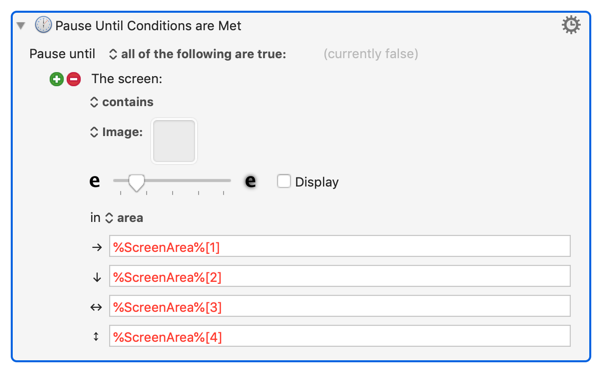Click the blurry 'e' icon right of the slider

point(250,181)
